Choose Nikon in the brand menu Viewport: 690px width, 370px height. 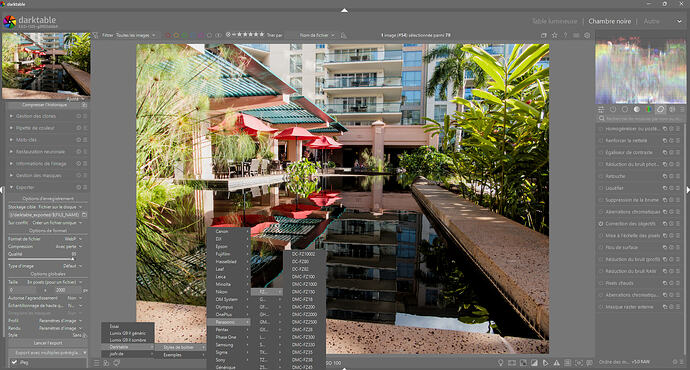tap(228, 292)
